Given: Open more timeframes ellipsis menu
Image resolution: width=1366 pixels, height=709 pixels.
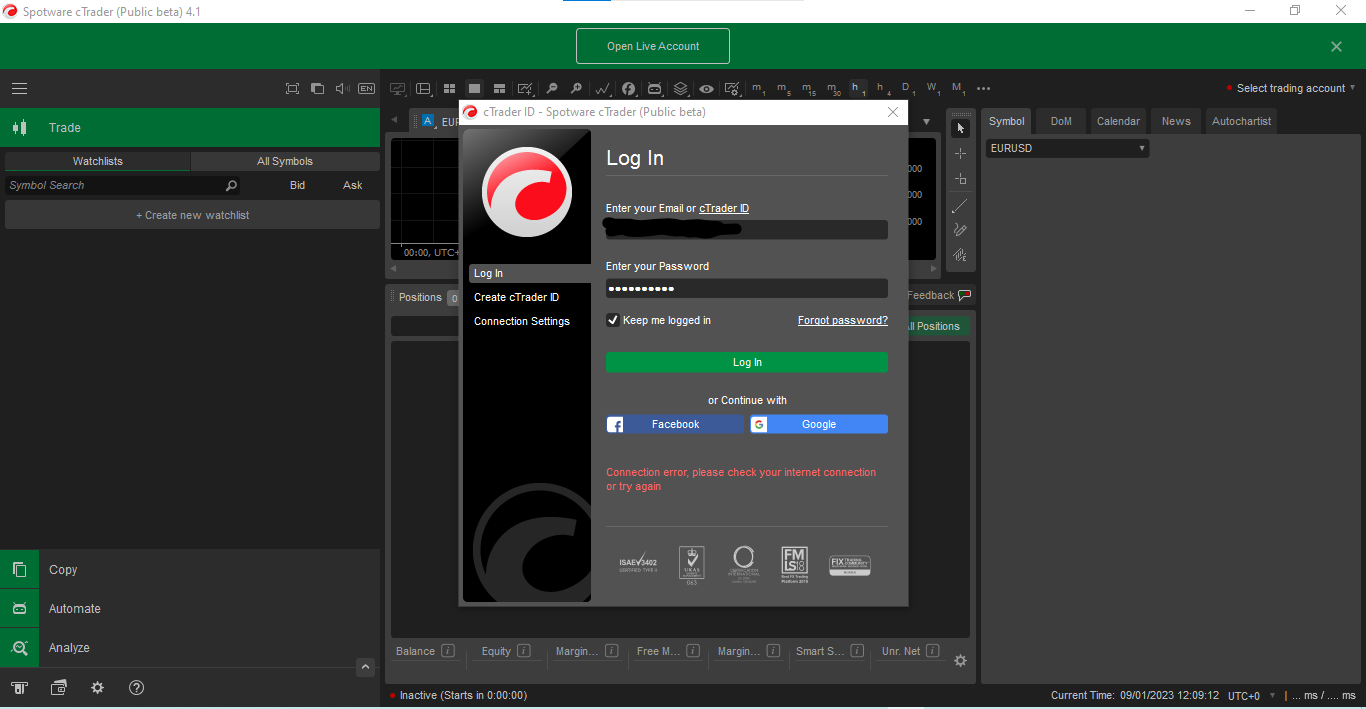Looking at the screenshot, I should point(984,88).
